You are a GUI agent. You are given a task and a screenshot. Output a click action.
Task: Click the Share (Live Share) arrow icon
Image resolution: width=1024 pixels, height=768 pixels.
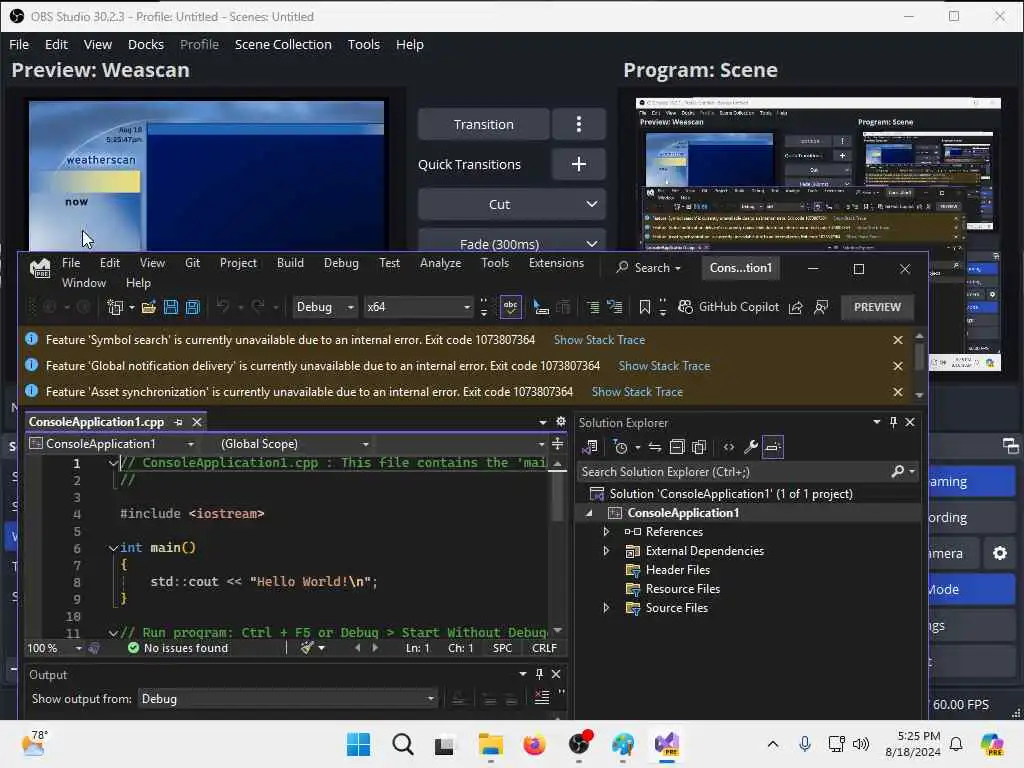pyautogui.click(x=795, y=307)
